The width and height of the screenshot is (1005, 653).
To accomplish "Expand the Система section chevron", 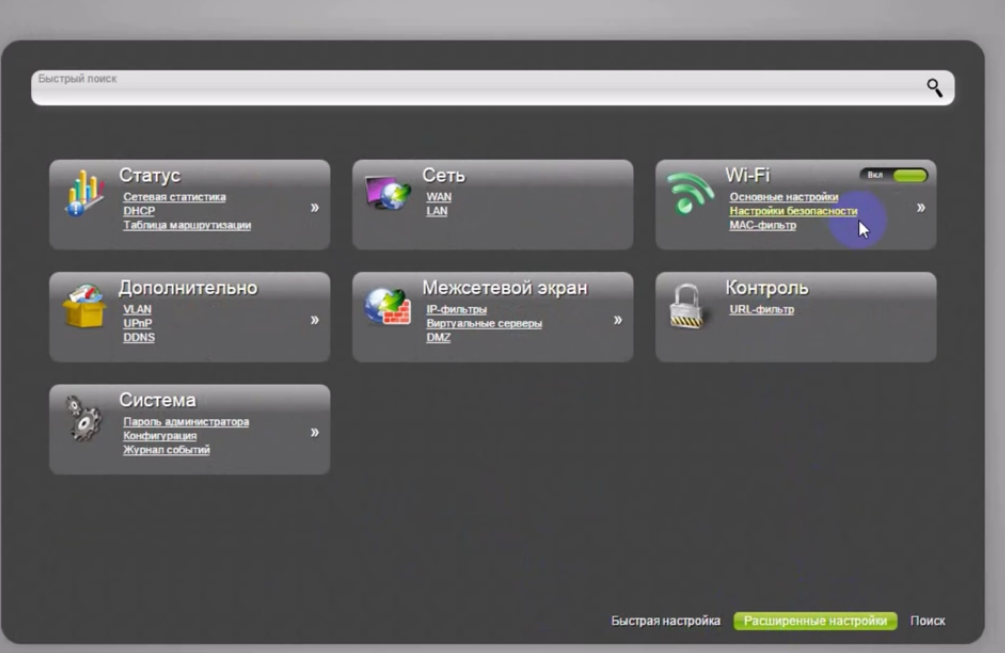I will pyautogui.click(x=314, y=432).
